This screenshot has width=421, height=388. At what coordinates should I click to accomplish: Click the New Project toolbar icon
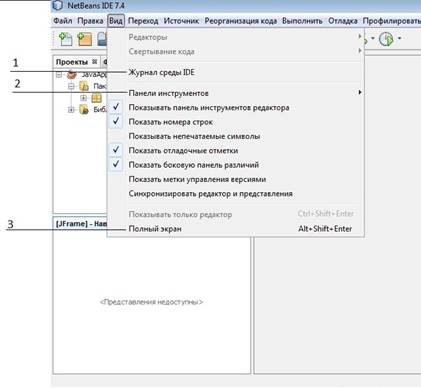pyautogui.click(x=84, y=39)
